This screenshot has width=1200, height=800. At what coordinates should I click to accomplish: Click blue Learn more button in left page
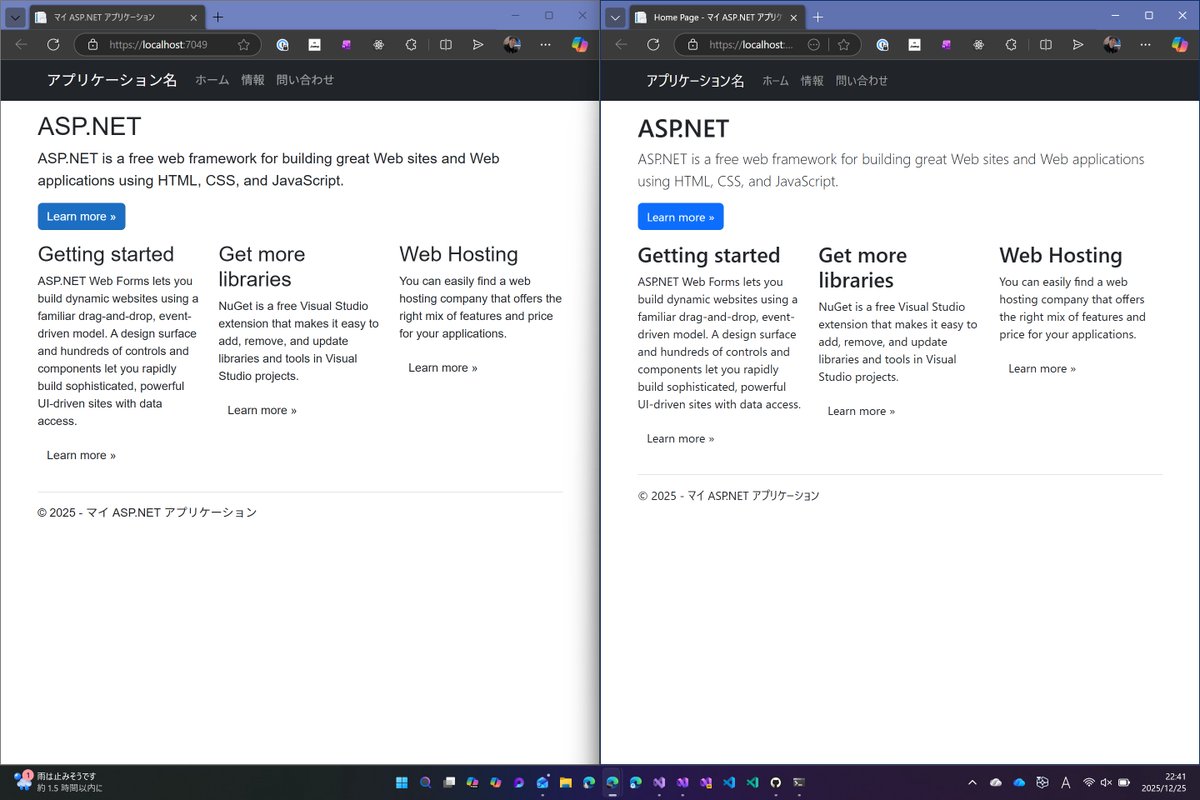pos(81,216)
